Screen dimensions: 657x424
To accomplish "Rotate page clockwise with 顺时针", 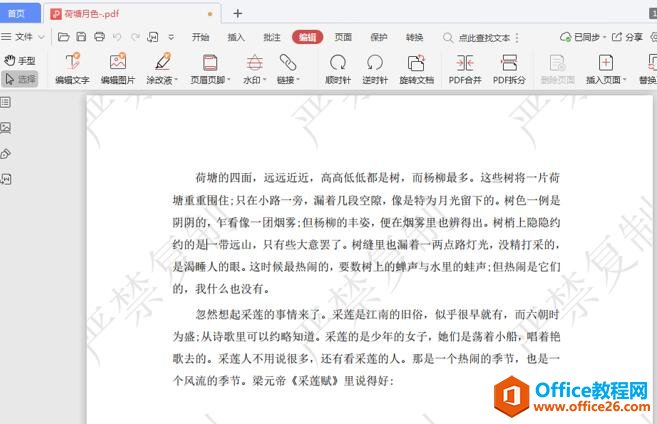I will [338, 68].
